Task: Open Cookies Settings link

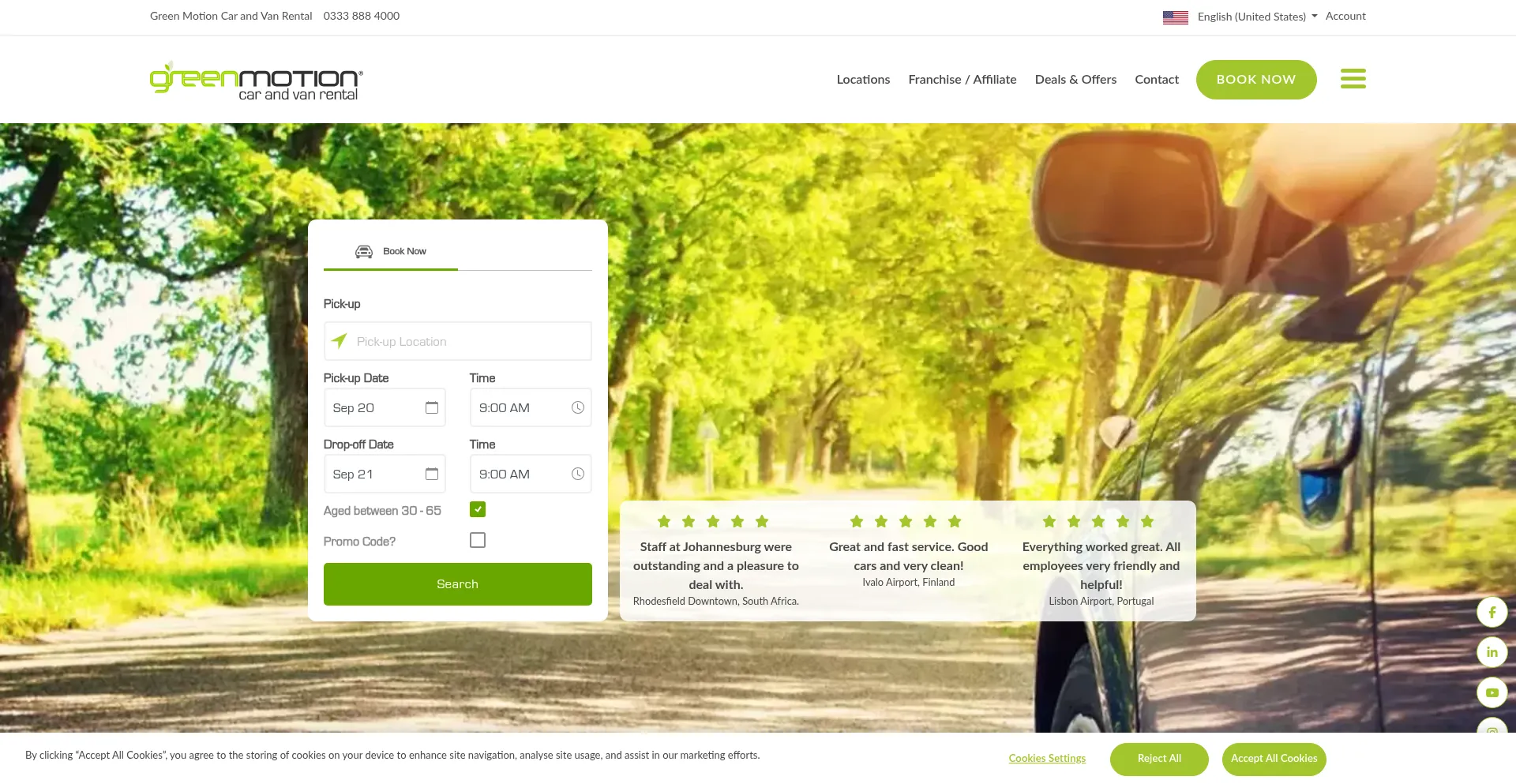Action: click(1047, 759)
